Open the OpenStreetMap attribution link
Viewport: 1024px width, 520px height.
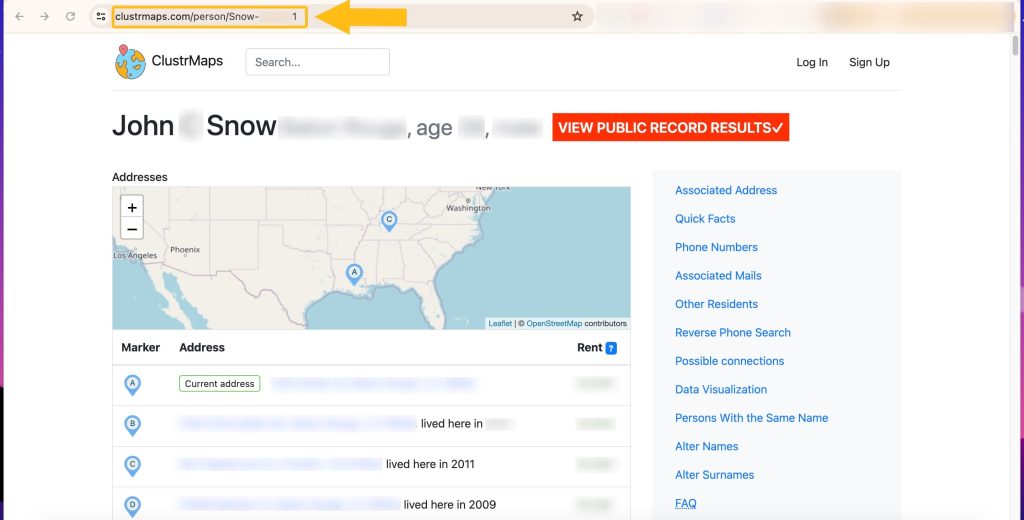pyautogui.click(x=554, y=323)
